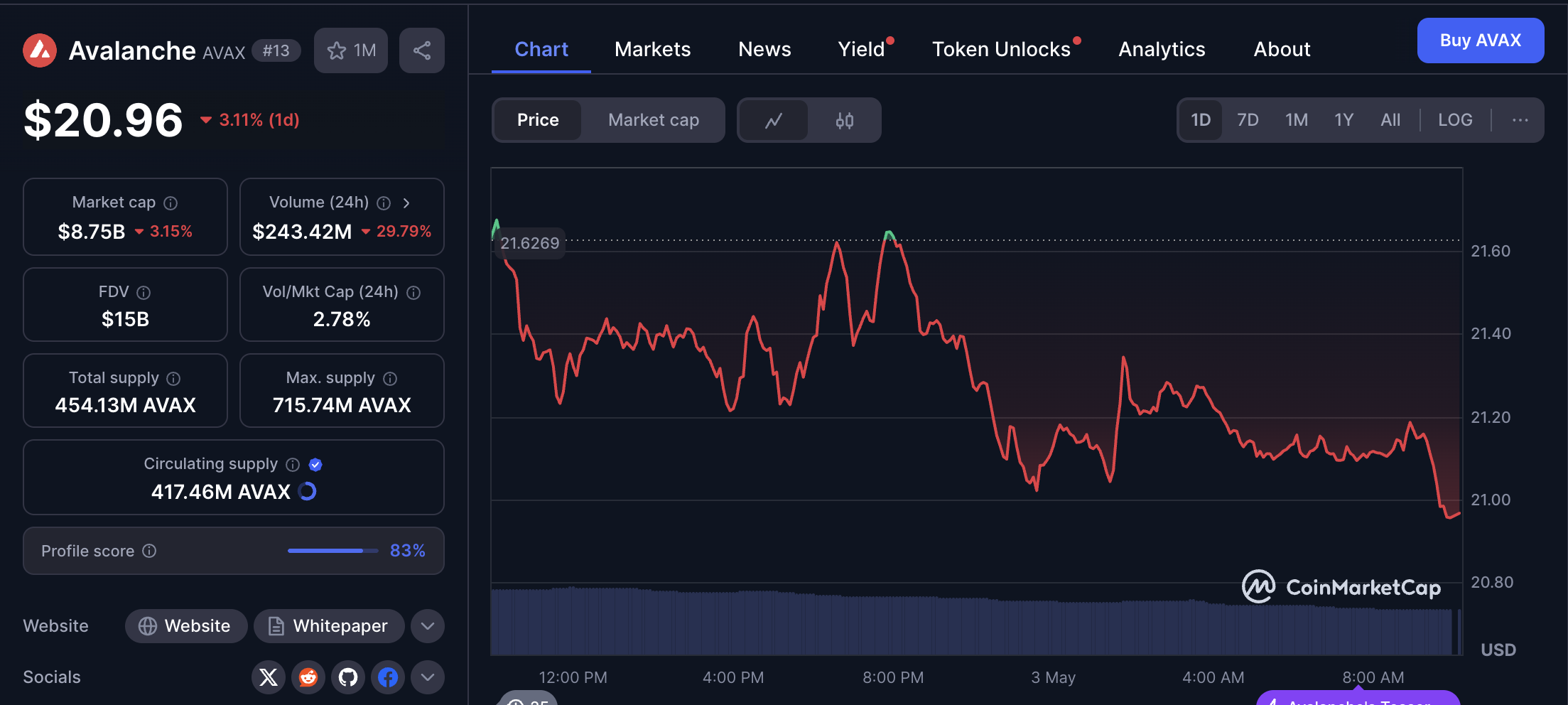The width and height of the screenshot is (1568, 705).
Task: Click circulating supply progress ring icon
Action: click(307, 491)
